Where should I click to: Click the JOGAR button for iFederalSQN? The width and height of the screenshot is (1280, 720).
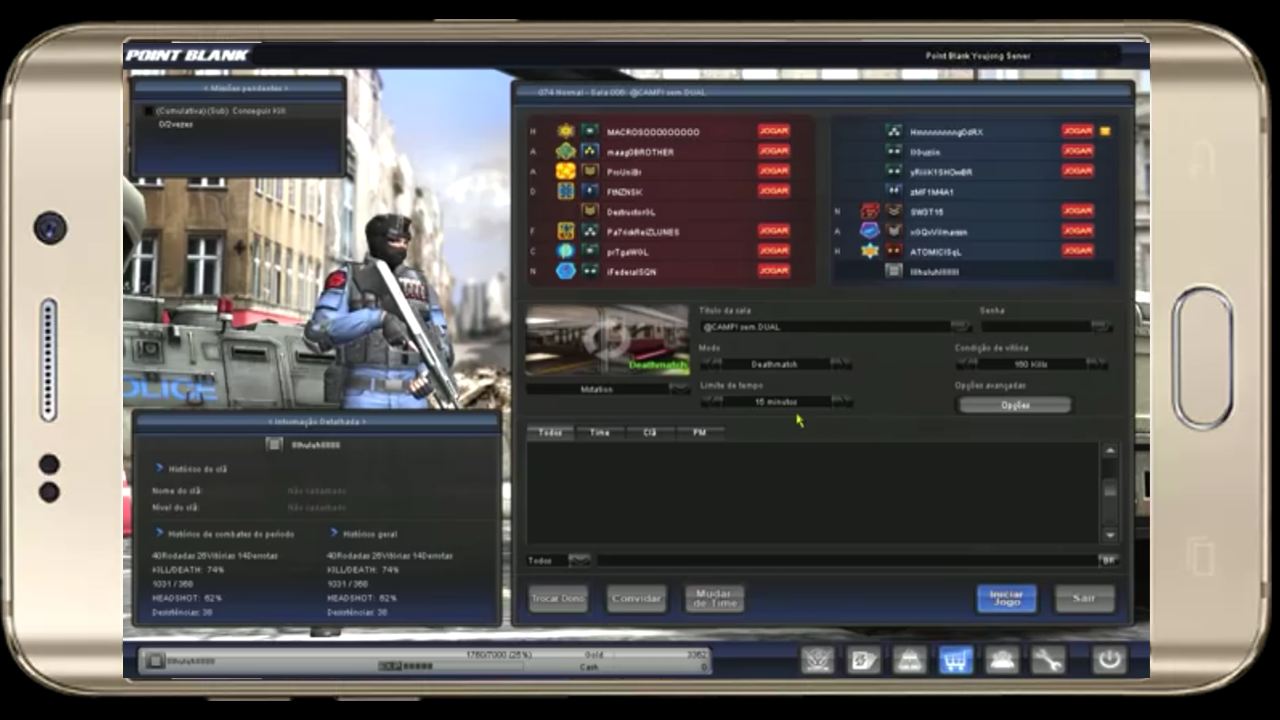(x=774, y=271)
